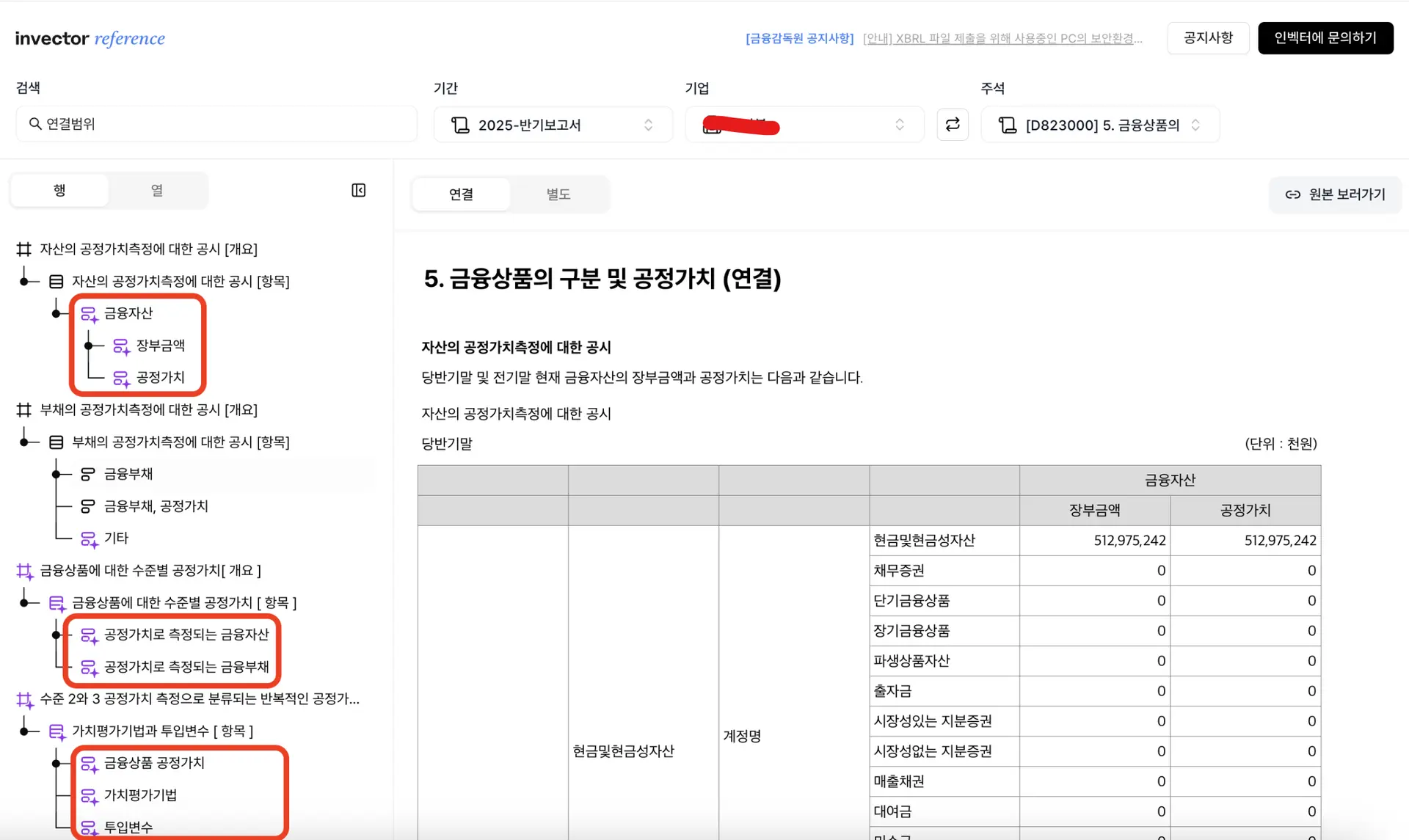Switch to the 별도 tab

[558, 194]
